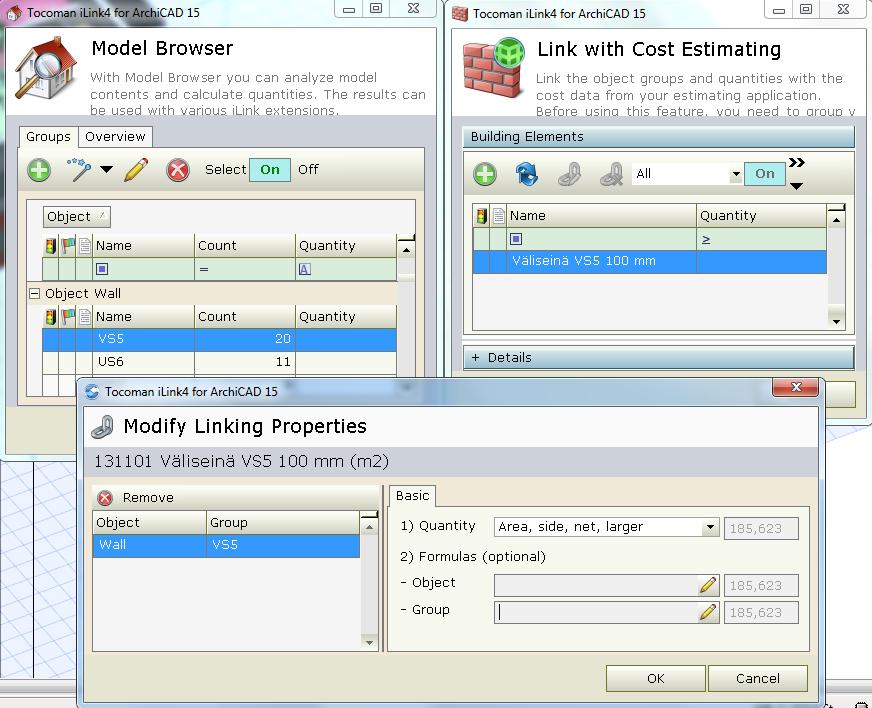Open the toolbar options down arrow in Link window
This screenshot has height=708, width=872.
click(796, 186)
